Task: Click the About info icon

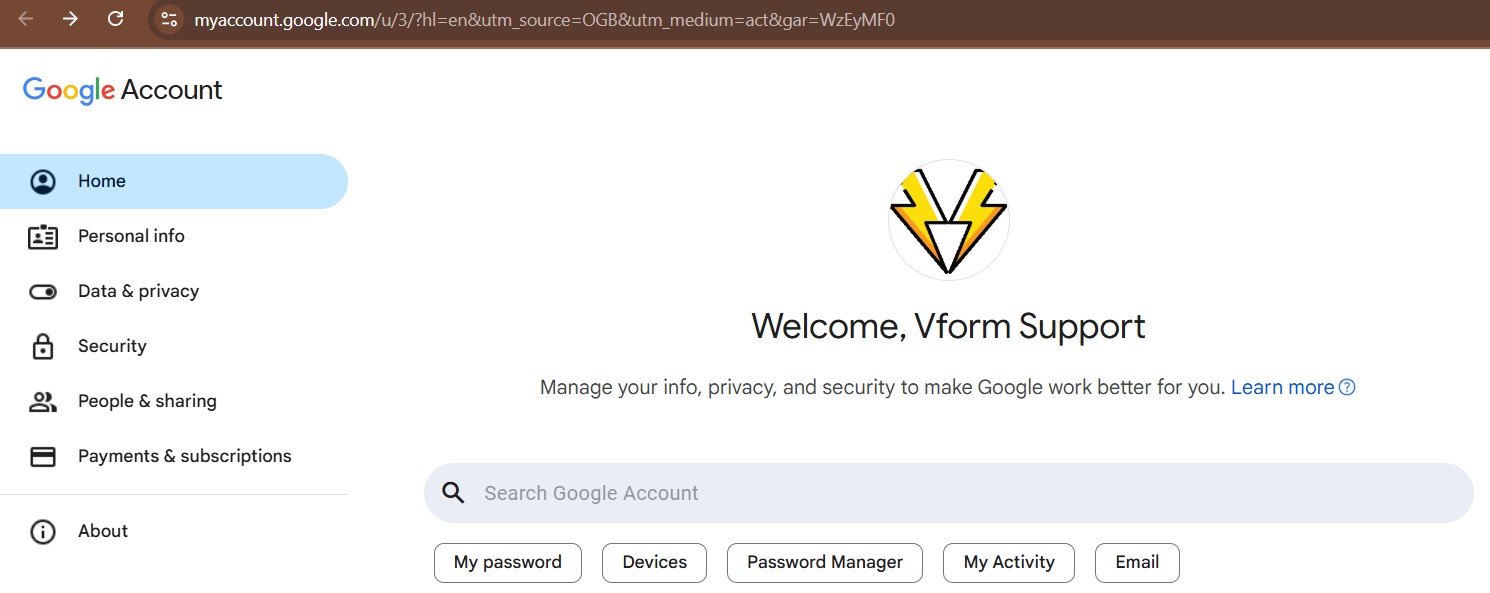Action: (x=42, y=531)
